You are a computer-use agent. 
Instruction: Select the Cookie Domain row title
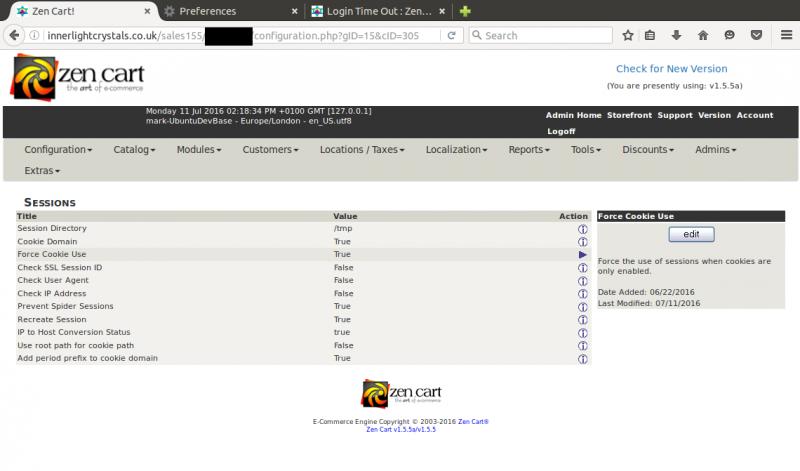(x=47, y=241)
